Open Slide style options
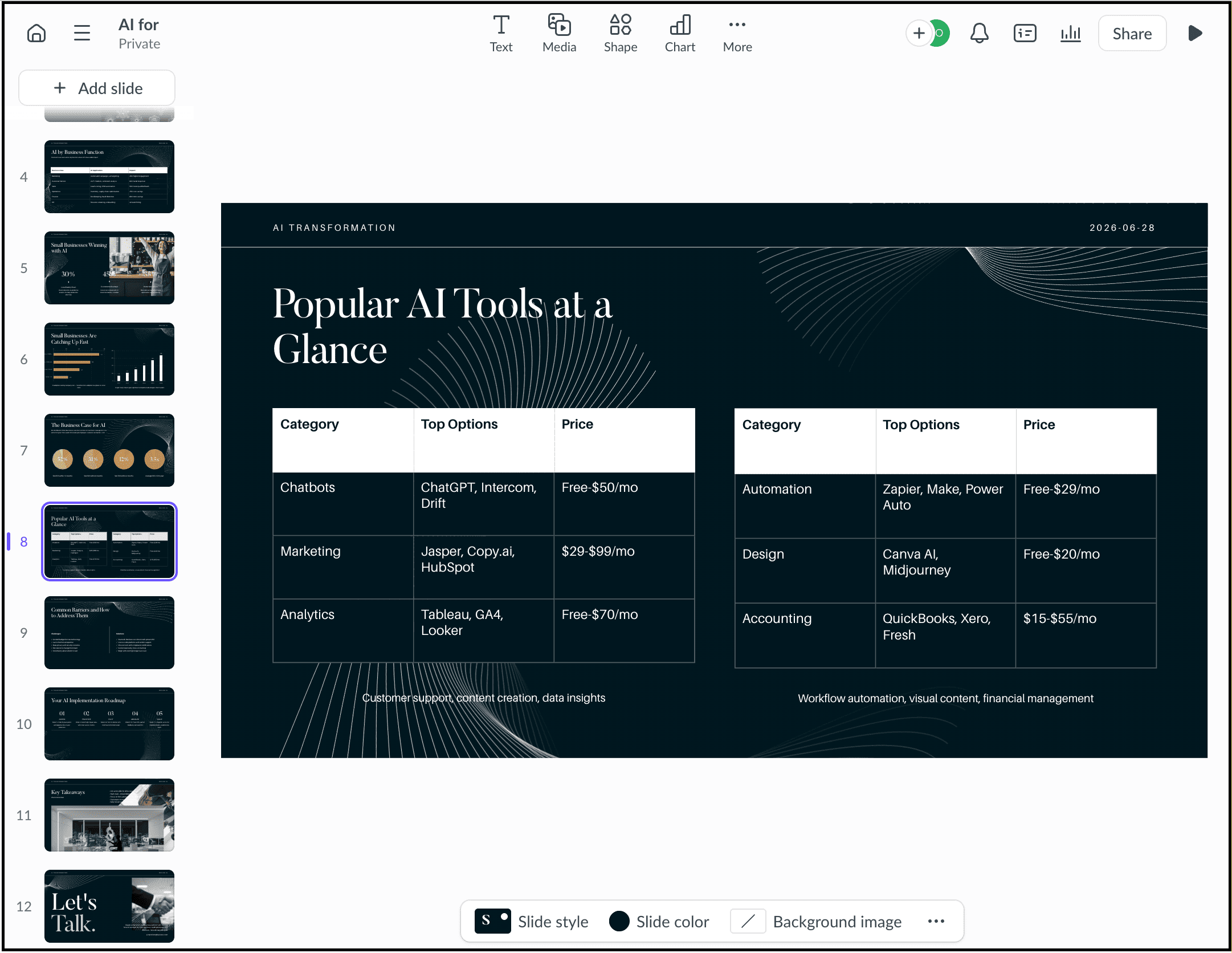Viewport: 1232px width, 953px height. (x=531, y=921)
